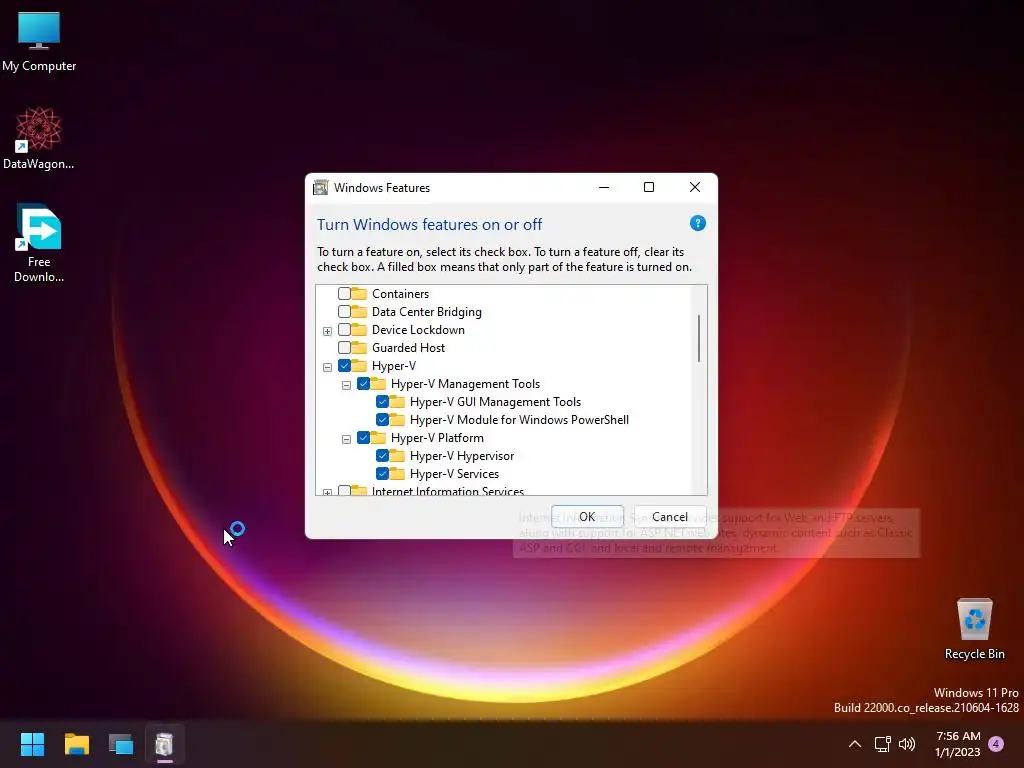Click the Guarded Host folder icon
The height and width of the screenshot is (768, 1024).
pyautogui.click(x=359, y=347)
